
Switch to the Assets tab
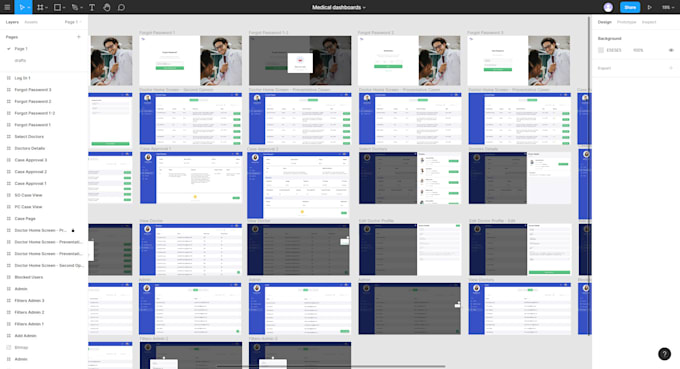[31, 22]
